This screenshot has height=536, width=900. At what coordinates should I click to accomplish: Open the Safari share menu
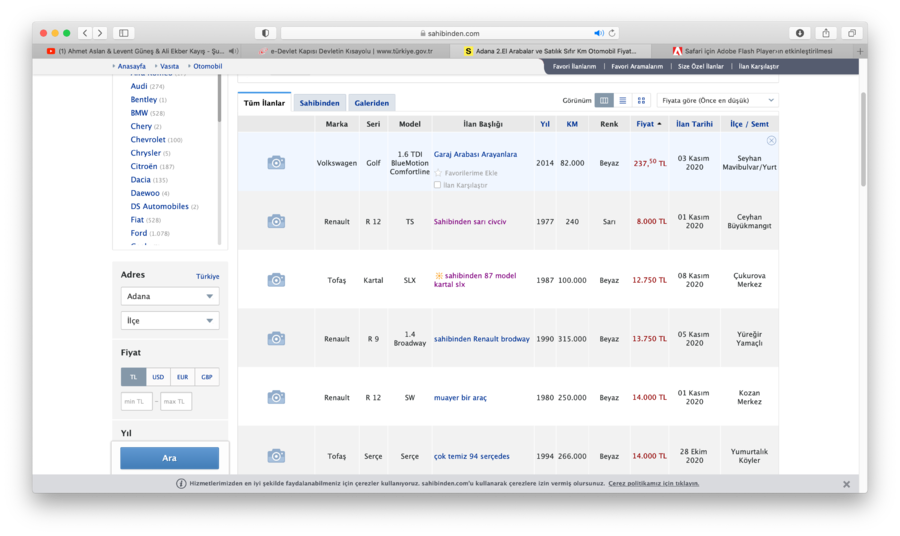tap(826, 33)
